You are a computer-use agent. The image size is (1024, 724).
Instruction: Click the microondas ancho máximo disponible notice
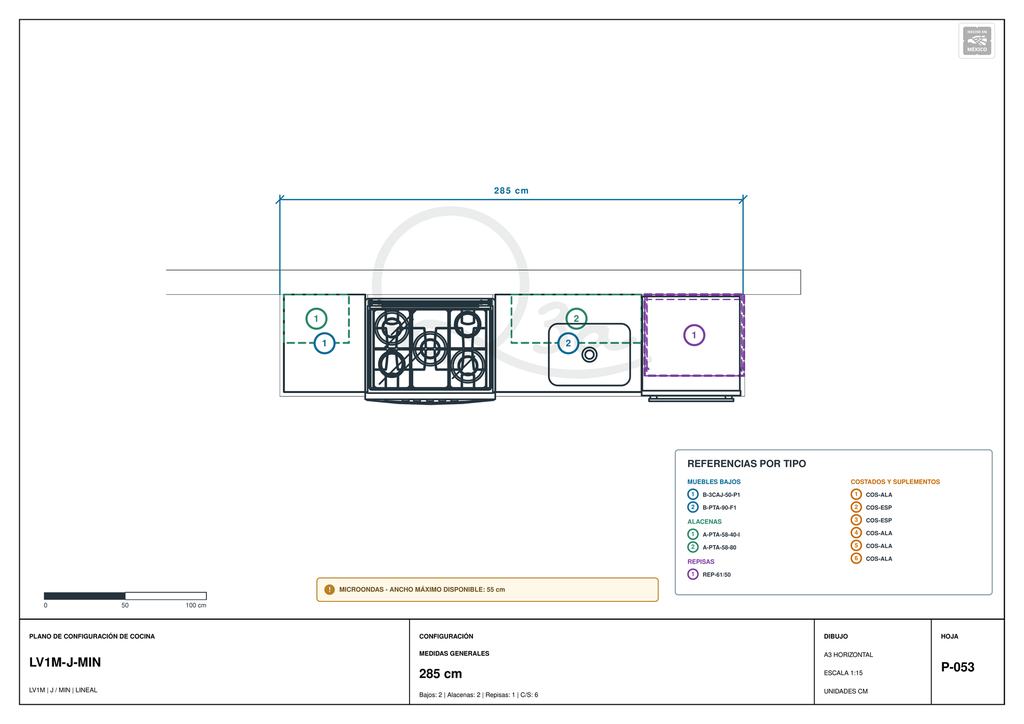[487, 590]
